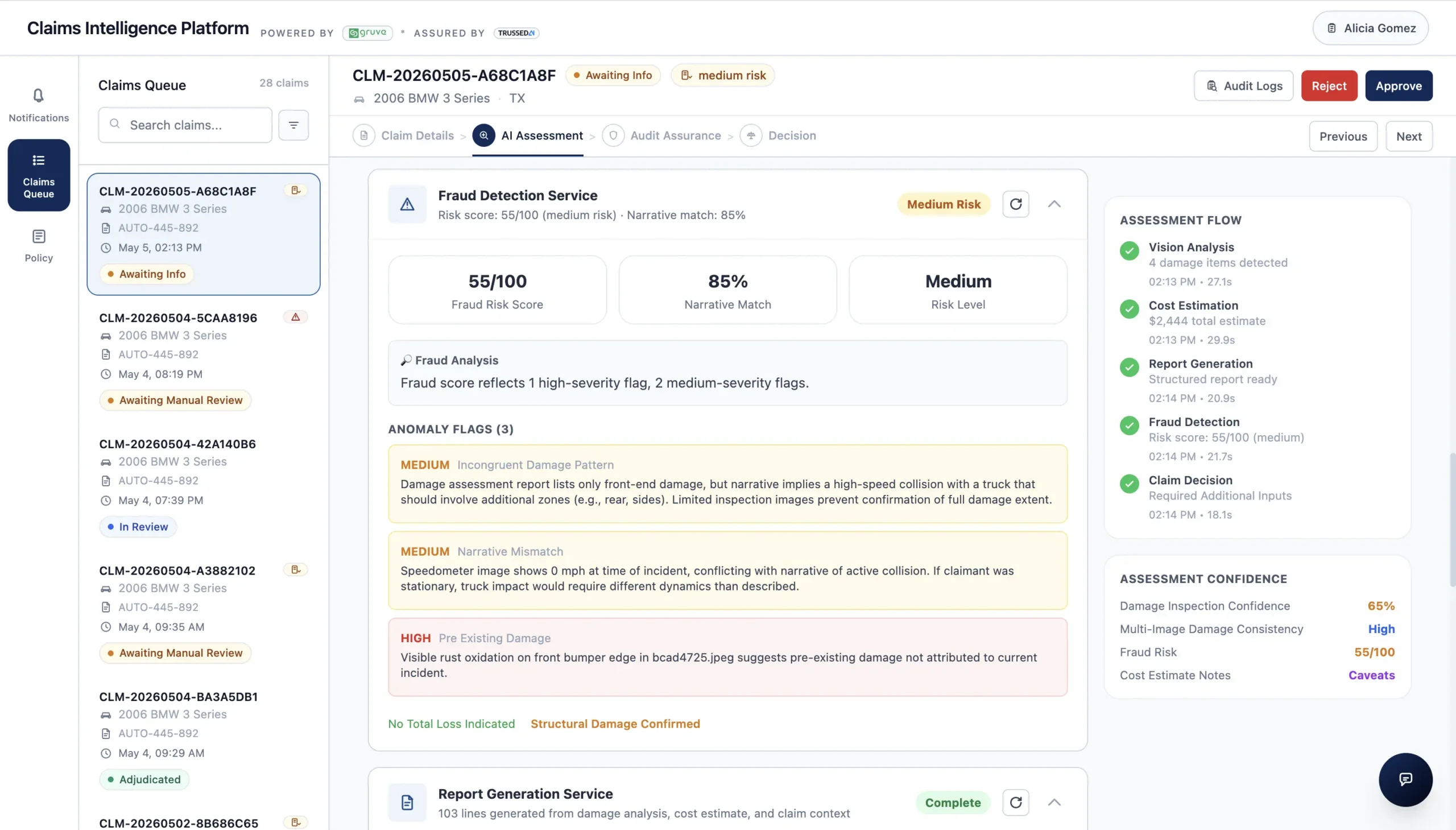Click the Vision Analysis green check icon
The height and width of the screenshot is (830, 1456).
(1129, 251)
